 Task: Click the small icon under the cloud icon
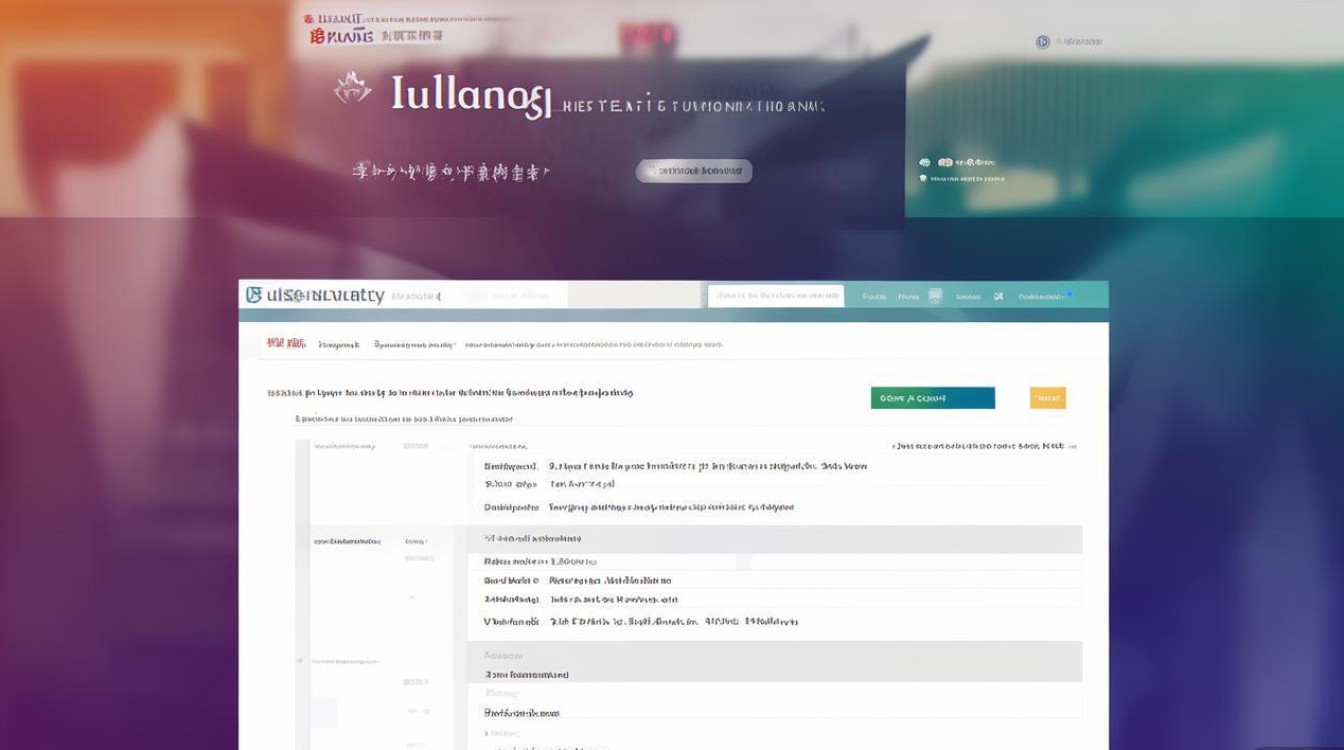click(923, 178)
